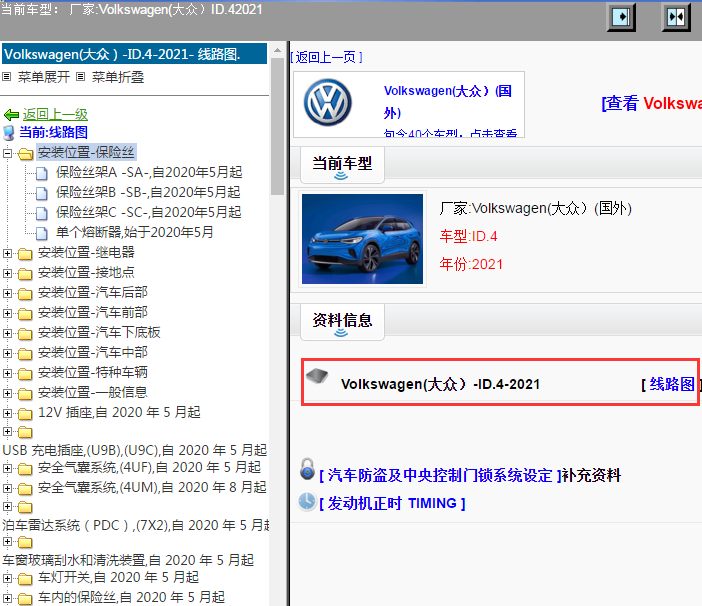Select 泊车雷达系统（PDC）,(7X2) entry

coord(135,525)
